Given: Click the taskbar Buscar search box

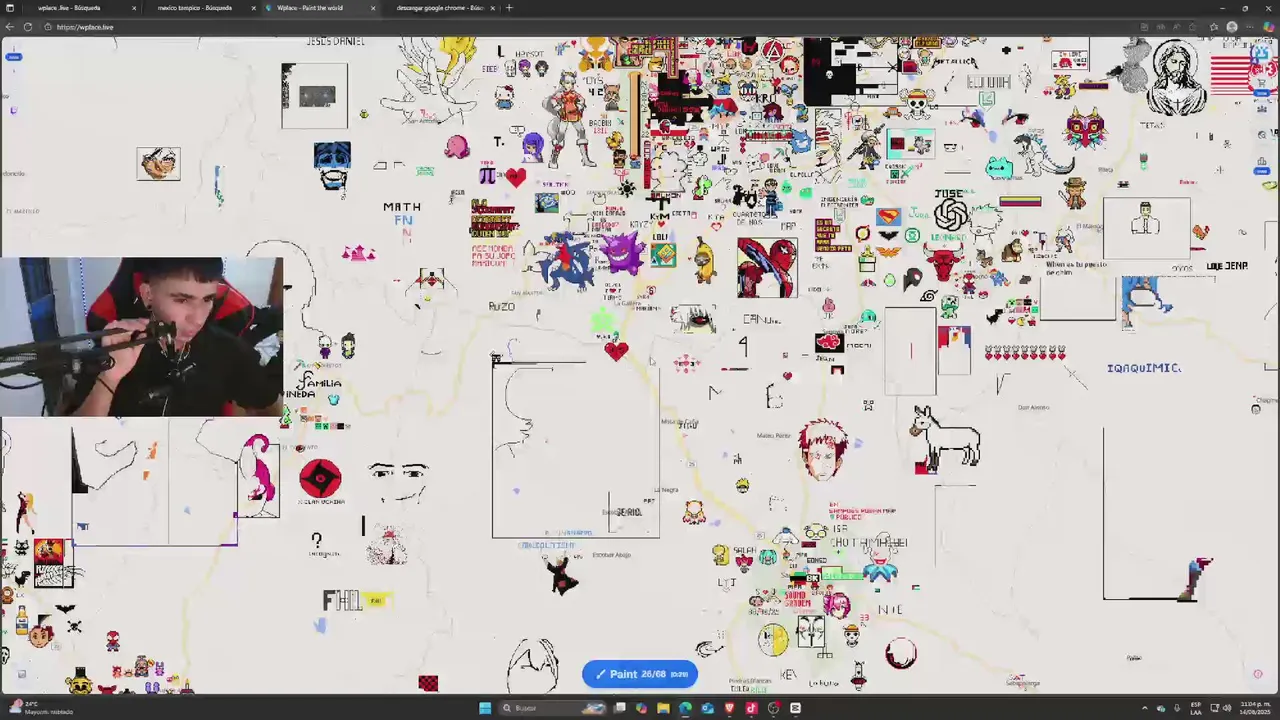Looking at the screenshot, I should 553,708.
